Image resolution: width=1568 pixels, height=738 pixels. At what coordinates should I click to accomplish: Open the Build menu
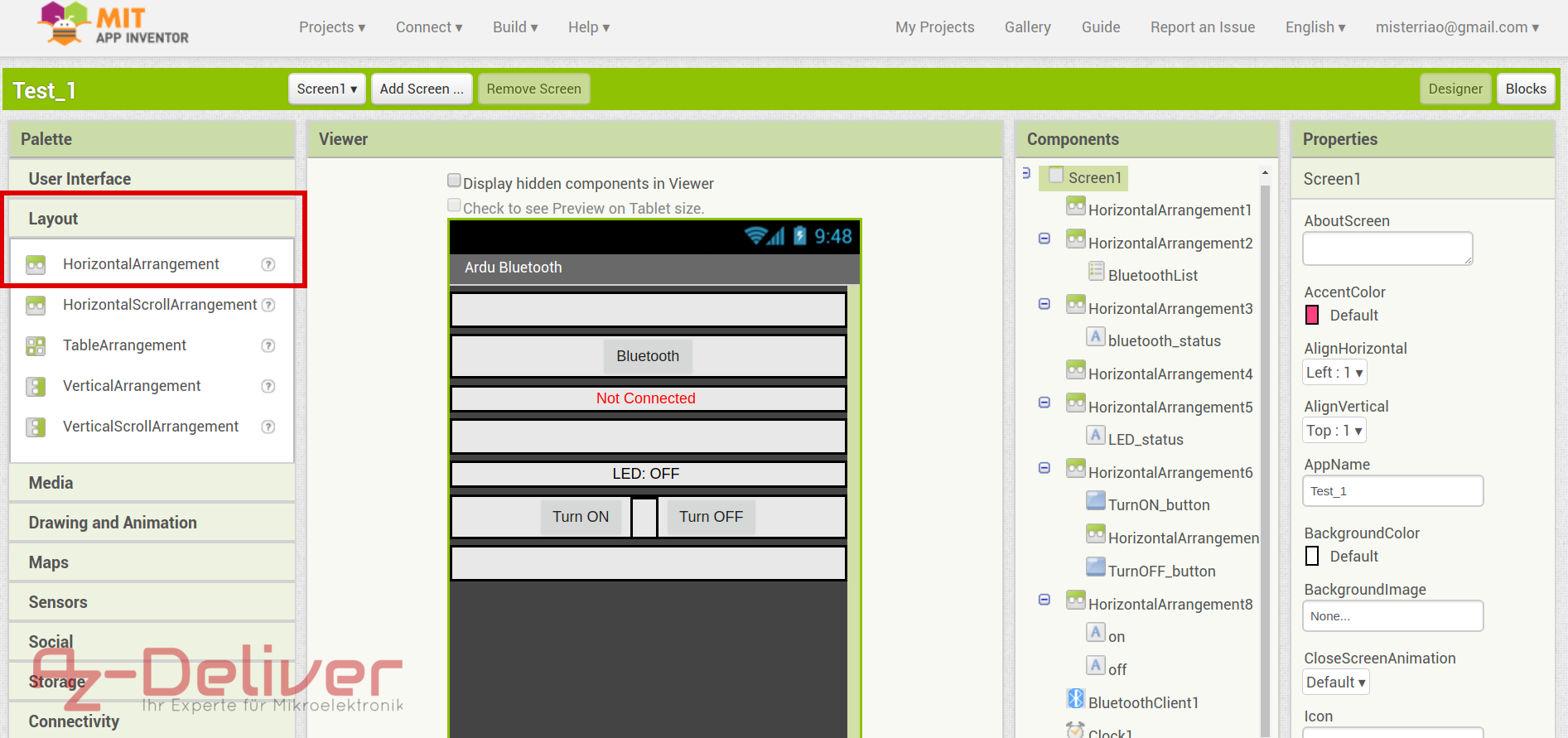tap(514, 27)
